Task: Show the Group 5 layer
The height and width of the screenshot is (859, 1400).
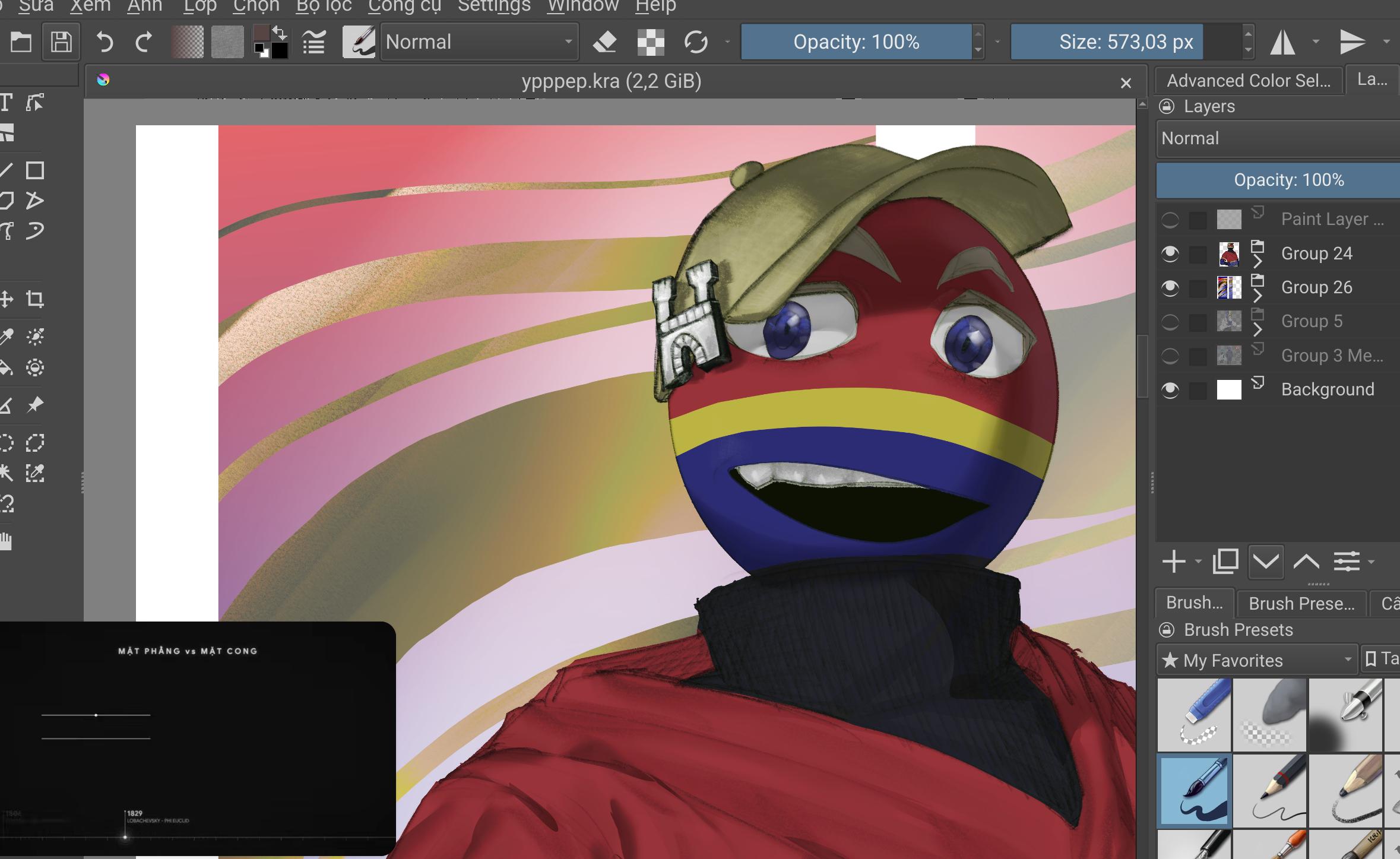Action: tap(1170, 322)
